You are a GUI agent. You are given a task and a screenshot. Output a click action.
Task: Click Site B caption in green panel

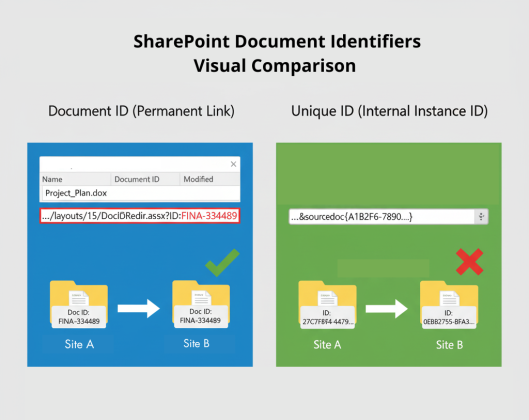449,345
